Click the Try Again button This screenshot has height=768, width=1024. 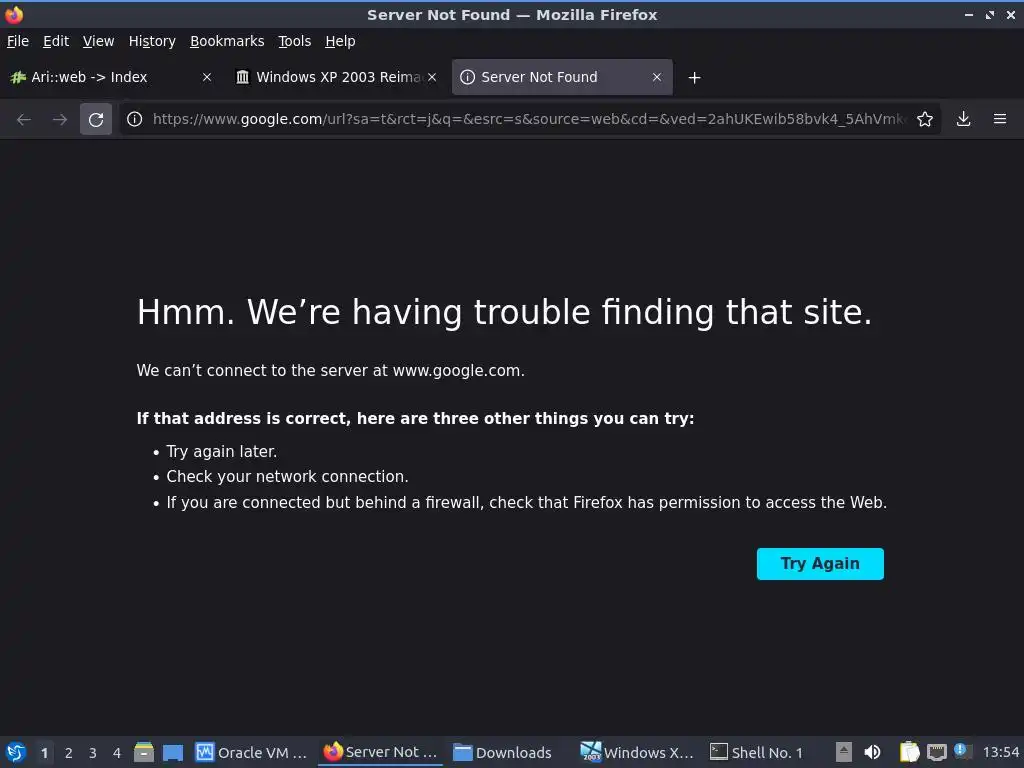pyautogui.click(x=820, y=564)
